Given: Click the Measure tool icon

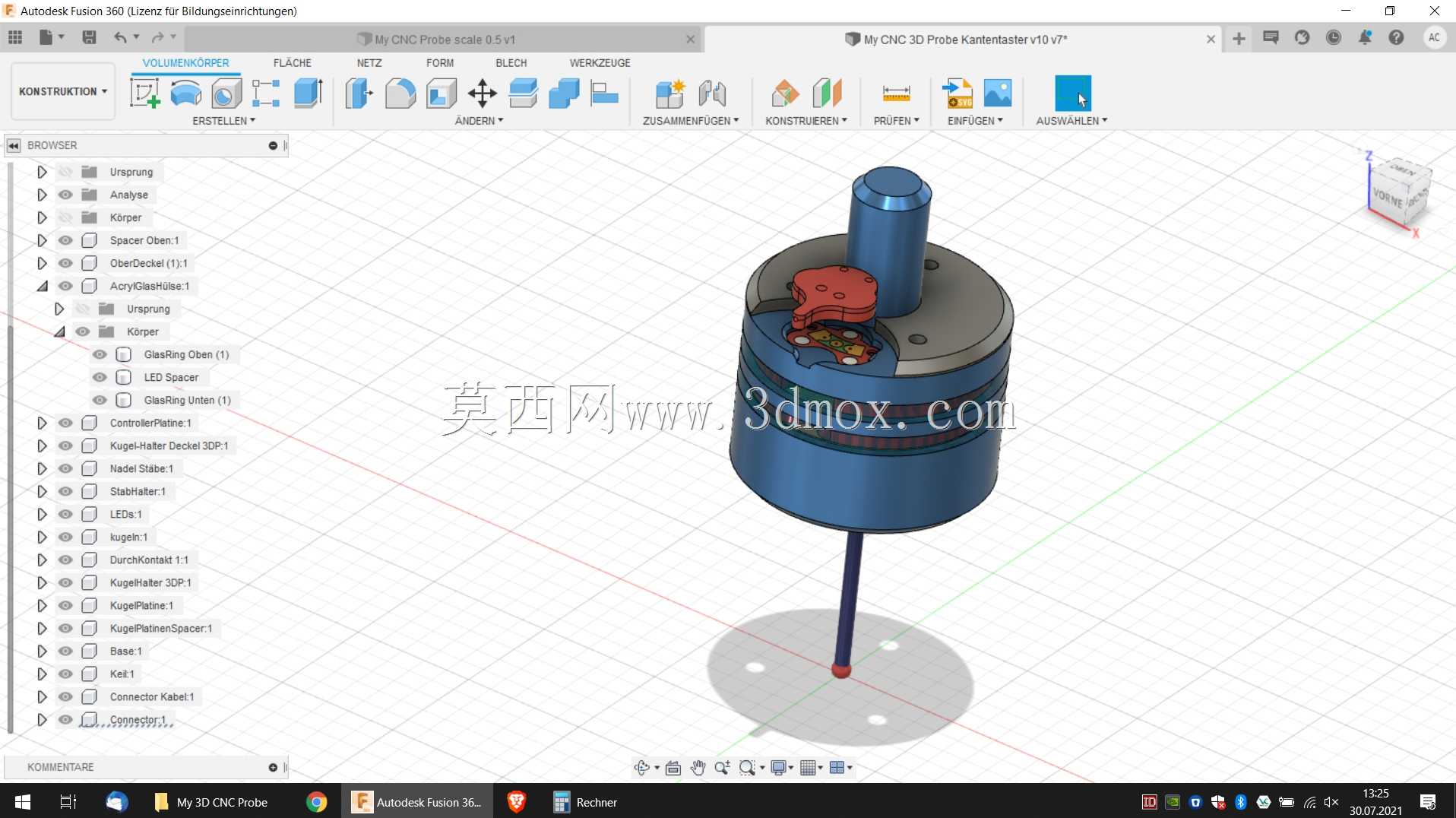Looking at the screenshot, I should point(896,94).
